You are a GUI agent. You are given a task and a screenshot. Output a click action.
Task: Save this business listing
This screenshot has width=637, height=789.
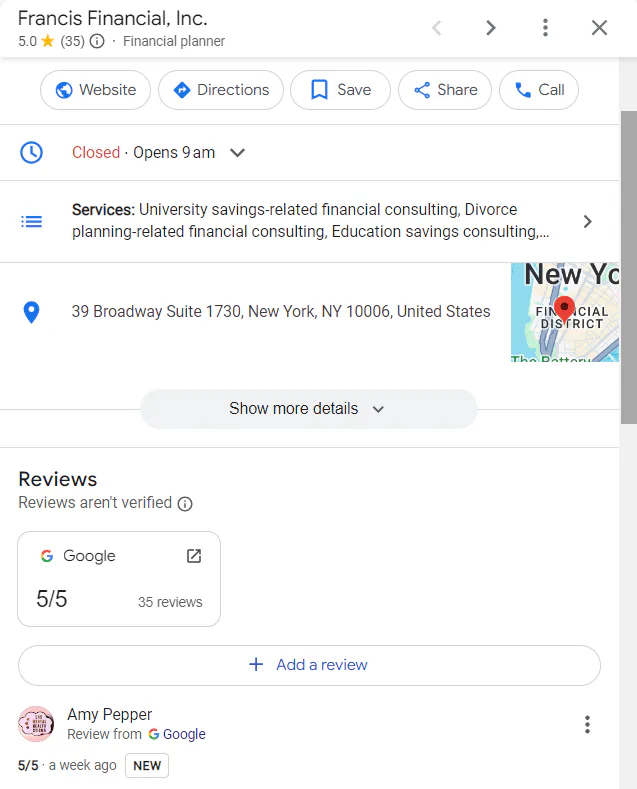[x=341, y=90]
